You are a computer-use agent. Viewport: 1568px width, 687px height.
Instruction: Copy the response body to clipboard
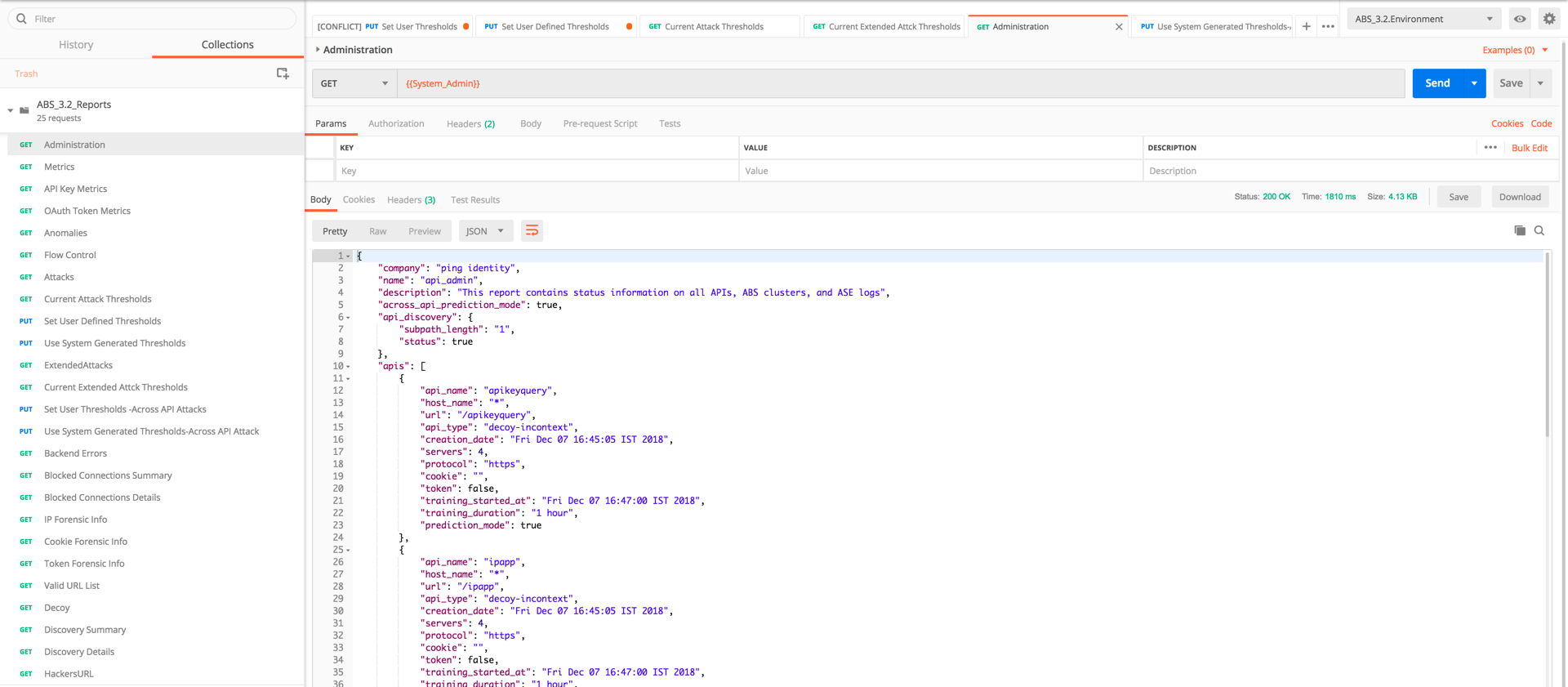click(1519, 231)
